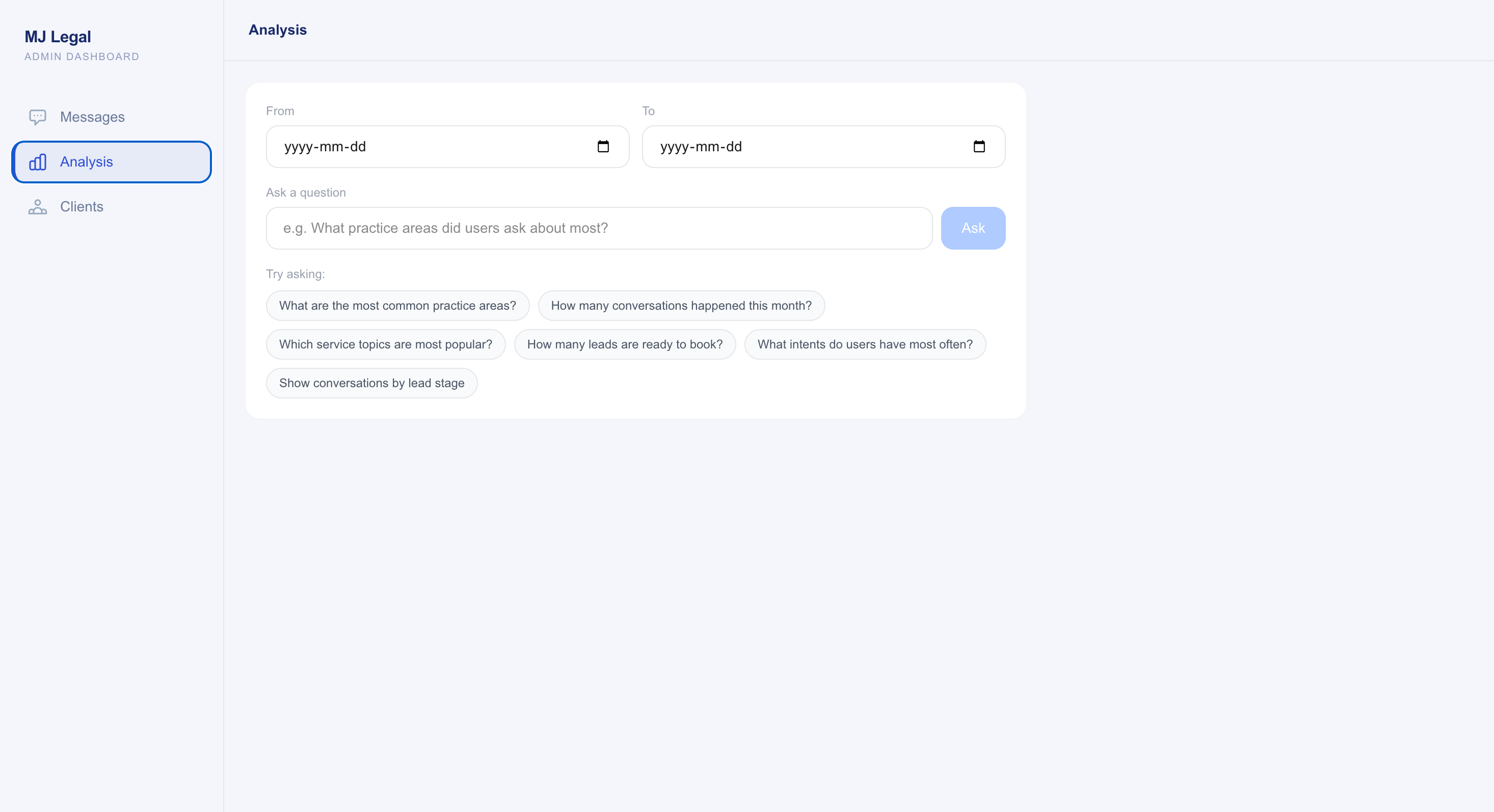Click into the Ask a question text box

coord(599,228)
